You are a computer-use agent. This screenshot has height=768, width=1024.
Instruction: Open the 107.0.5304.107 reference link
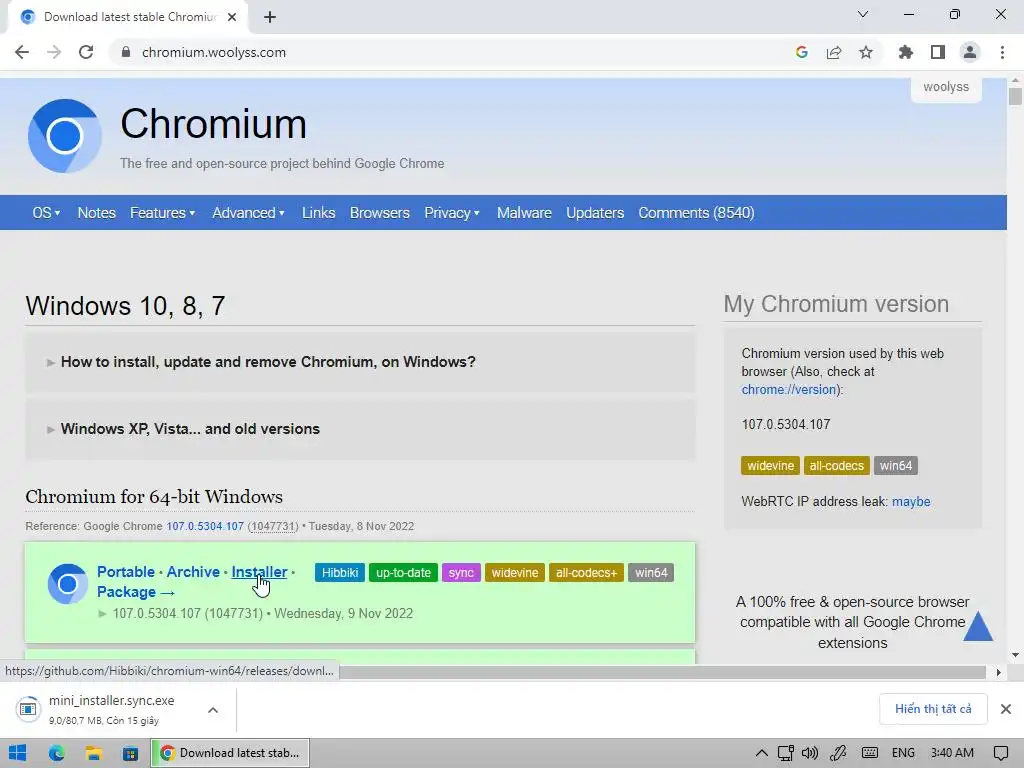pyautogui.click(x=205, y=526)
